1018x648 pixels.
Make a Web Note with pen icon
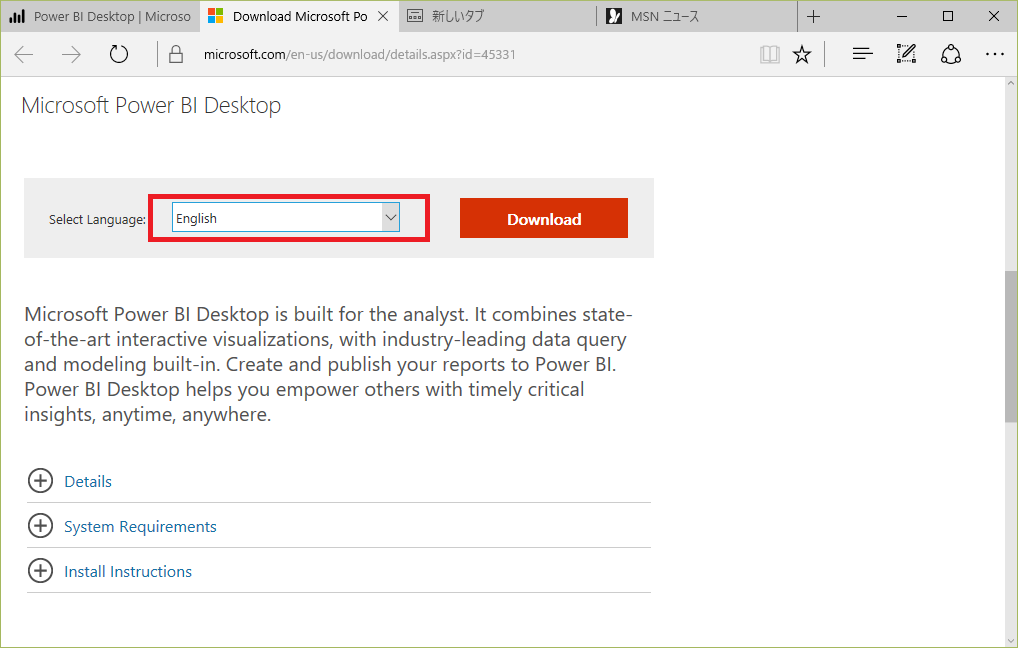(906, 54)
